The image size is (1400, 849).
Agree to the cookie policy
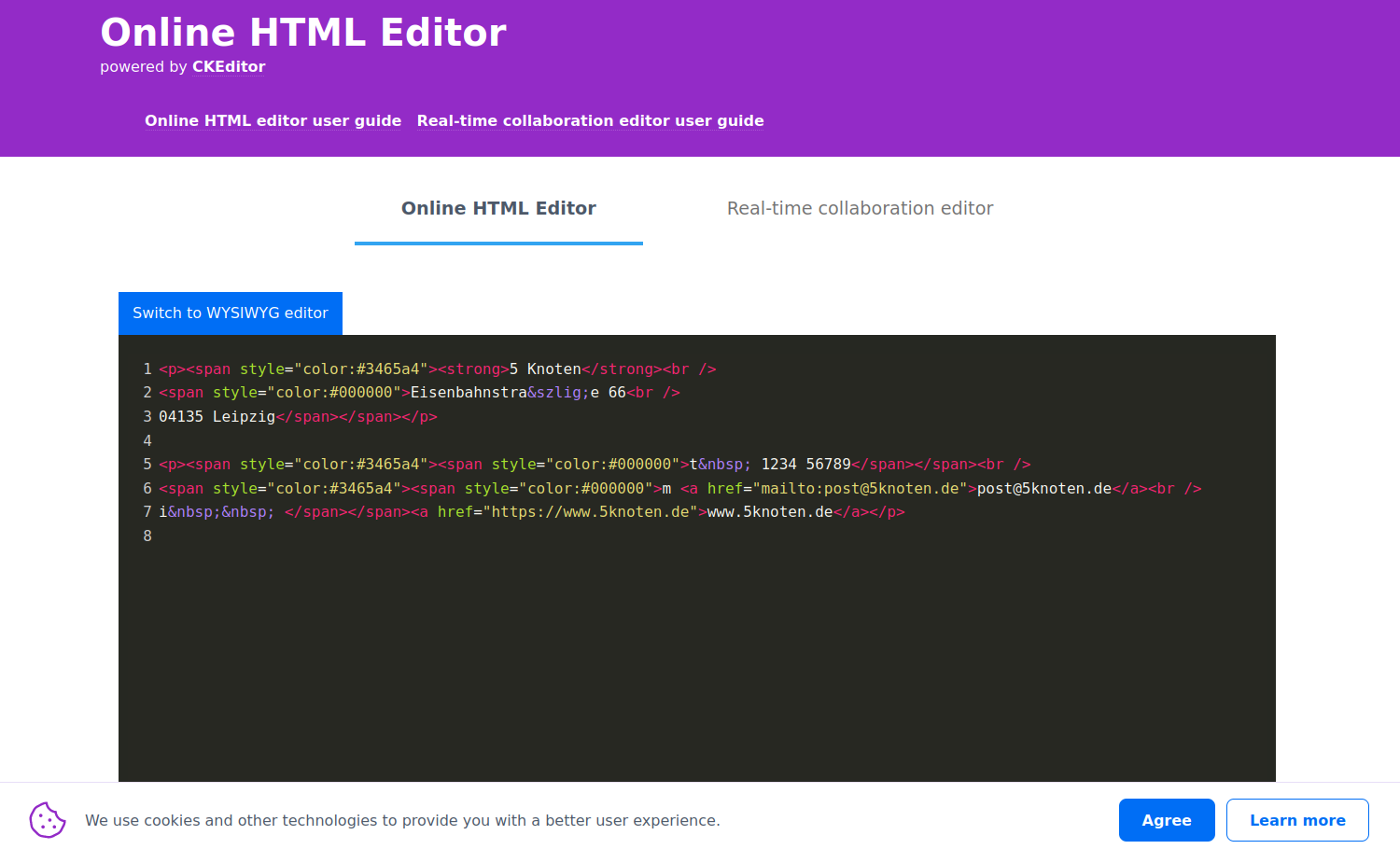pyautogui.click(x=1166, y=820)
